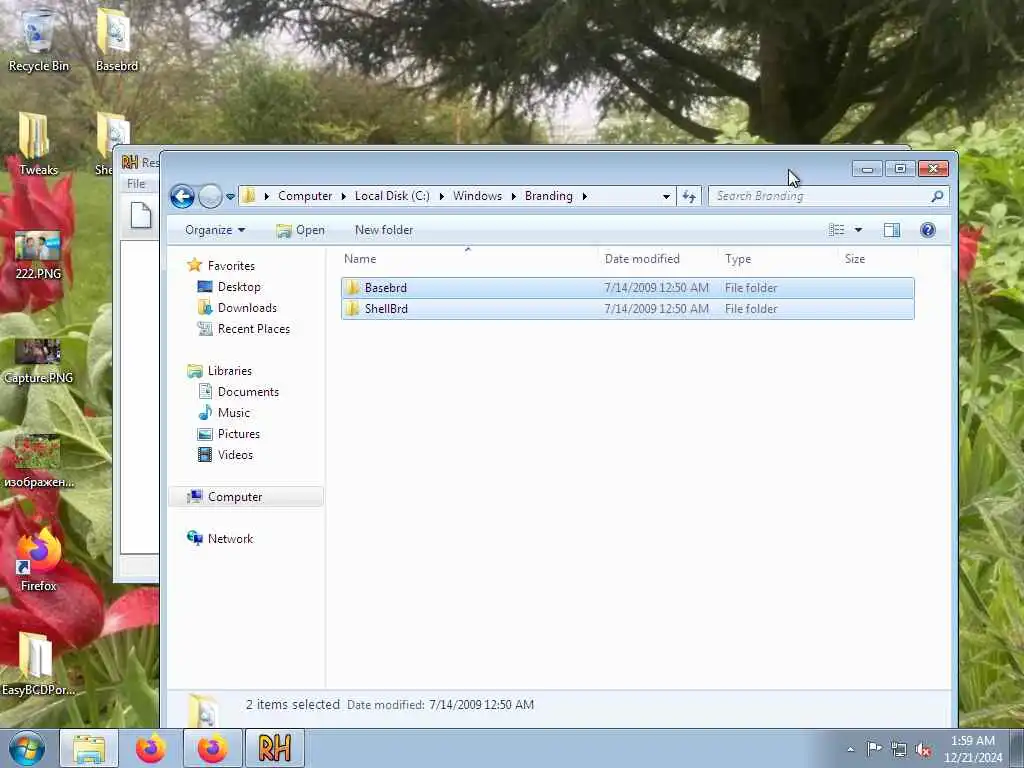Click the folder icon in address bar
The image size is (1024, 768).
pyautogui.click(x=248, y=196)
